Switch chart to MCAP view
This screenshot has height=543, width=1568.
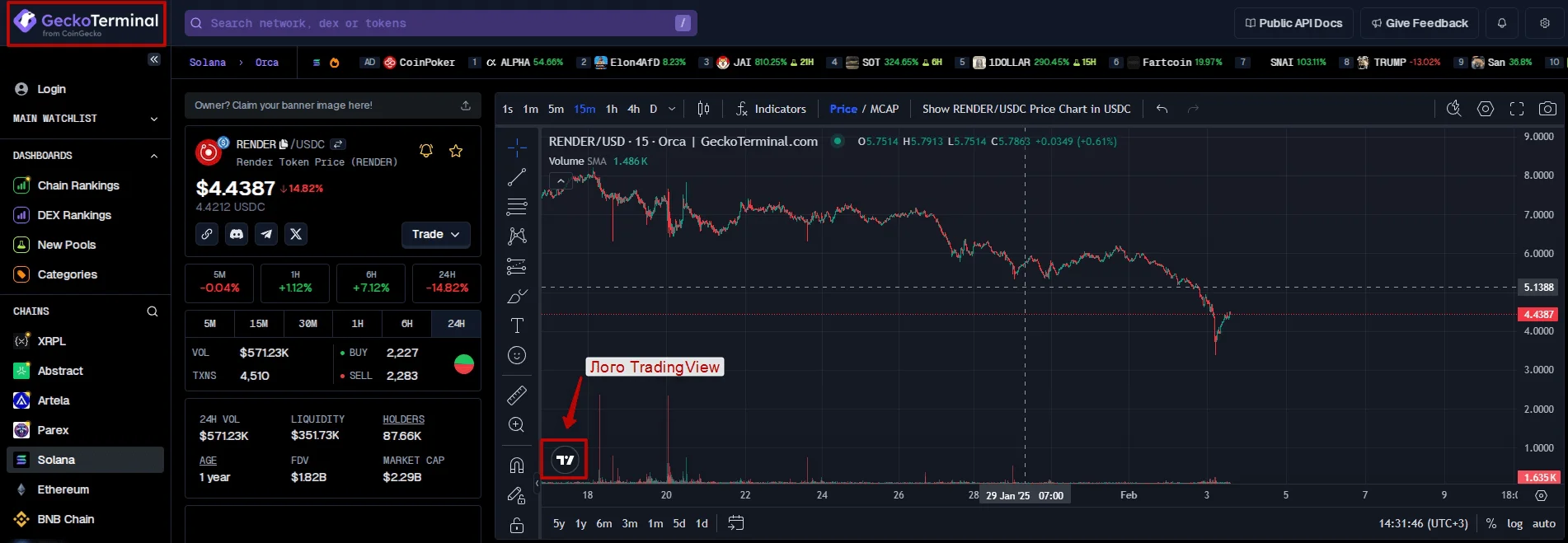click(x=885, y=109)
